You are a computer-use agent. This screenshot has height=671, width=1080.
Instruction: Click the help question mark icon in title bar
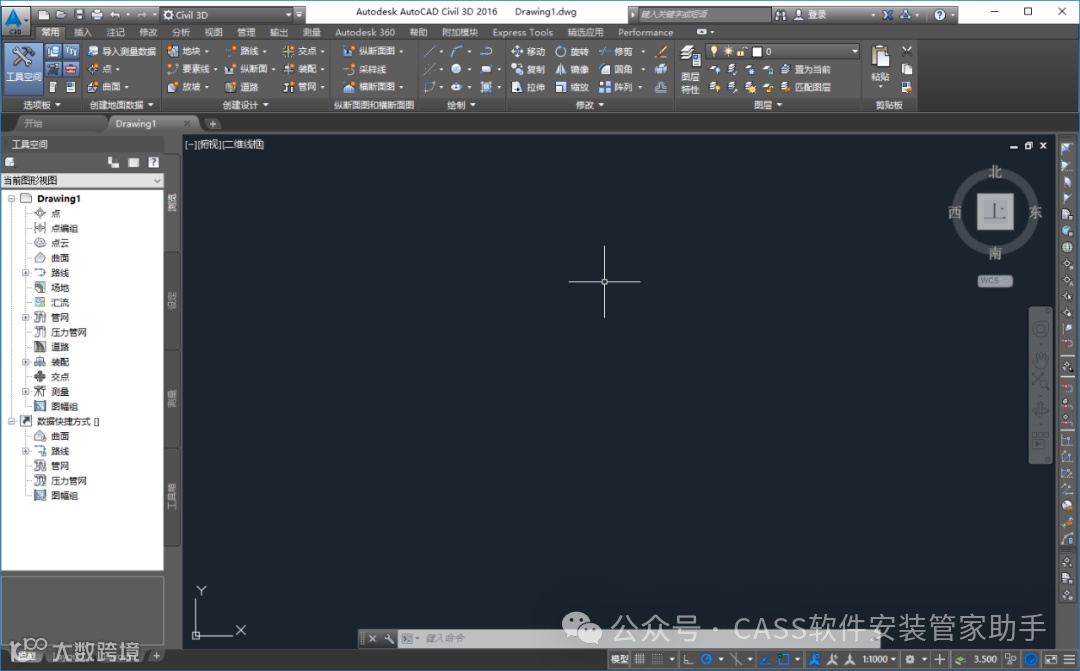tap(939, 14)
